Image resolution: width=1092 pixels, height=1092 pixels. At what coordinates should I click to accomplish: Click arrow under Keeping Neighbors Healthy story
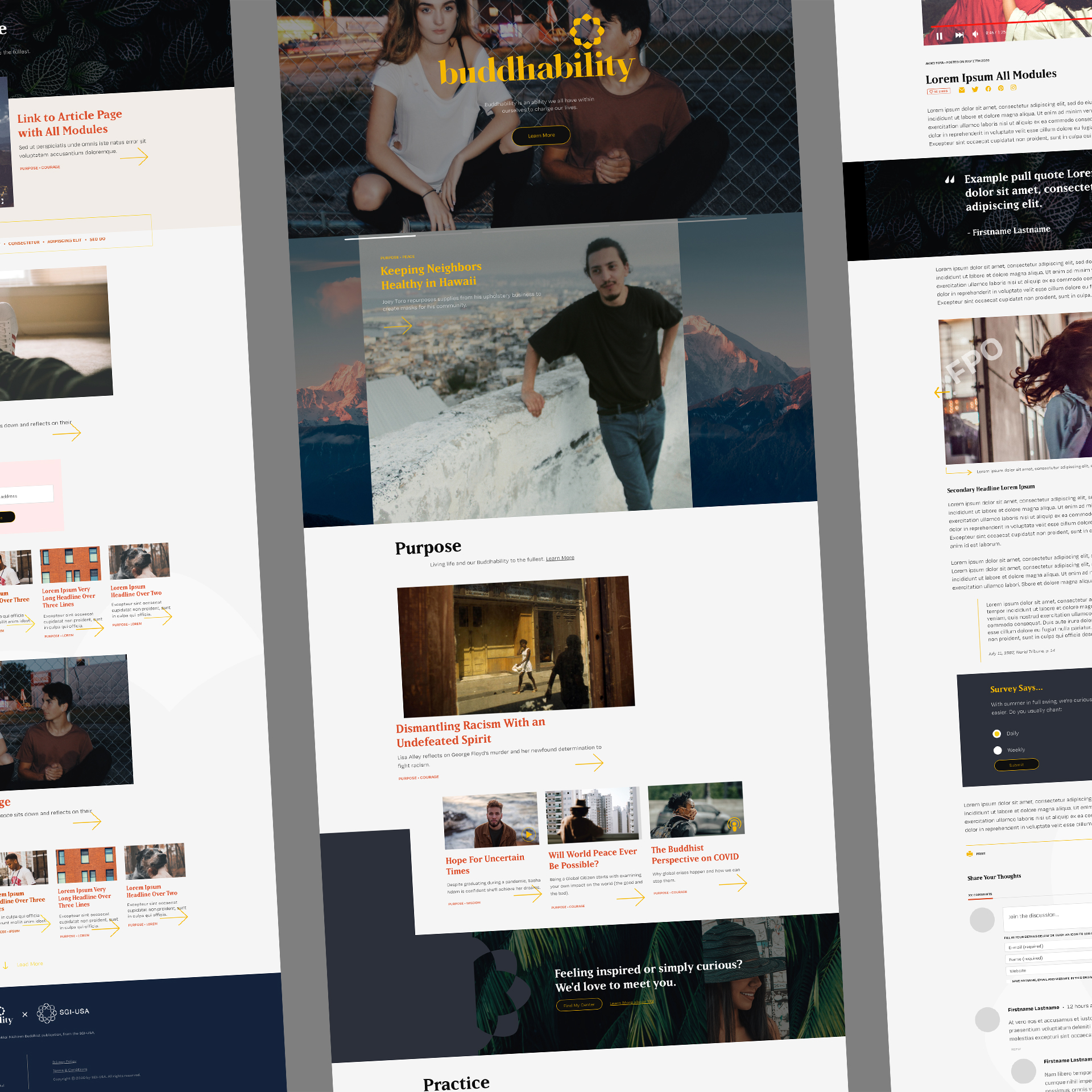click(398, 326)
